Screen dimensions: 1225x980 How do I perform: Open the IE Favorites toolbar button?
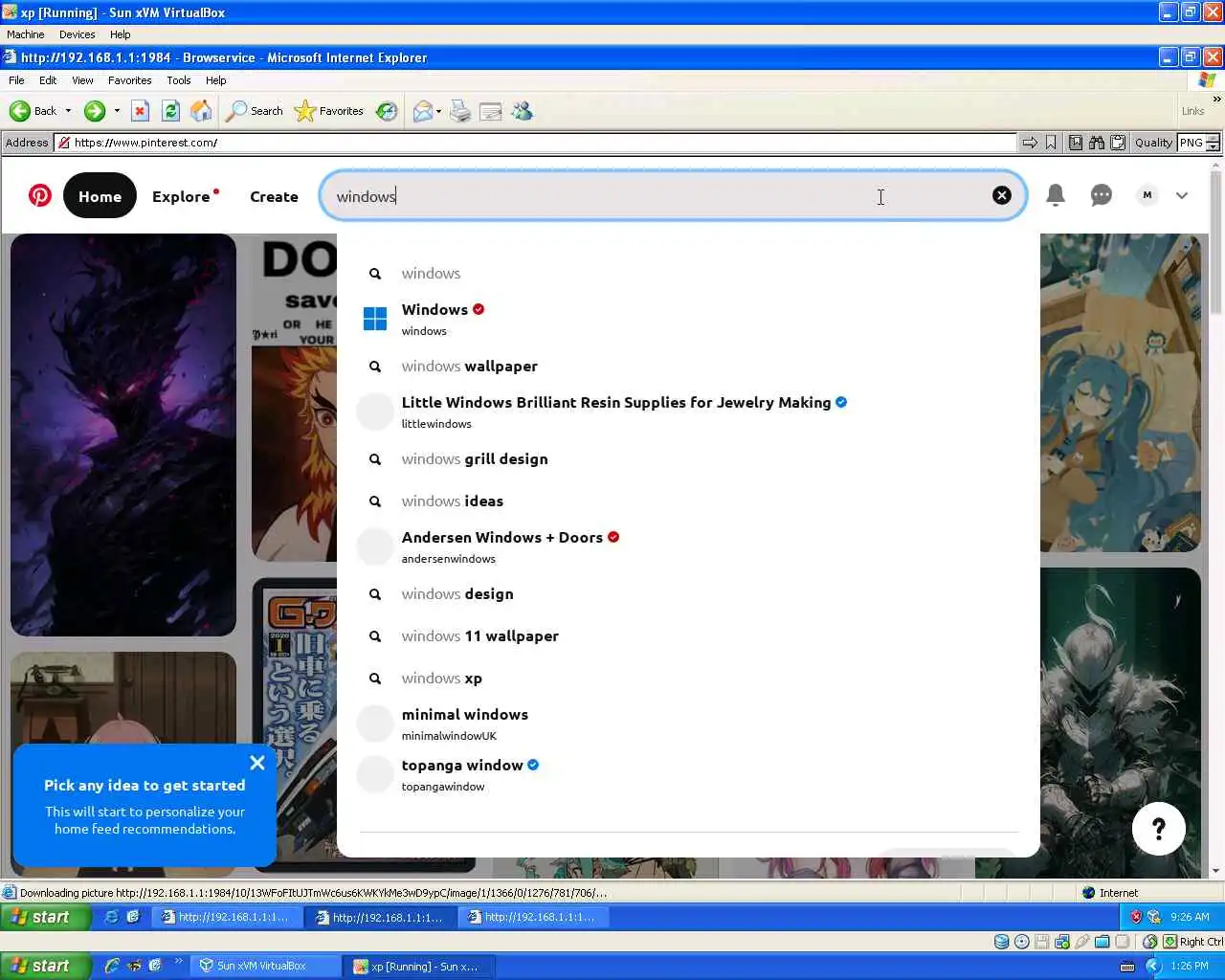pyautogui.click(x=329, y=111)
